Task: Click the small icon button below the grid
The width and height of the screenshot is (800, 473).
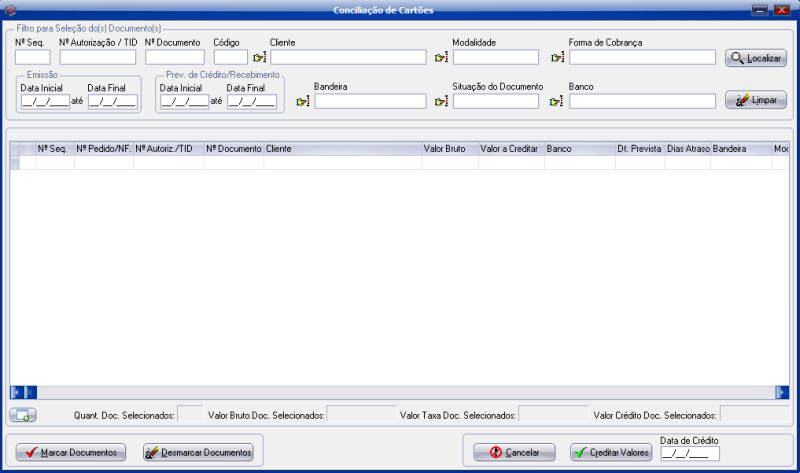Action: [22, 414]
